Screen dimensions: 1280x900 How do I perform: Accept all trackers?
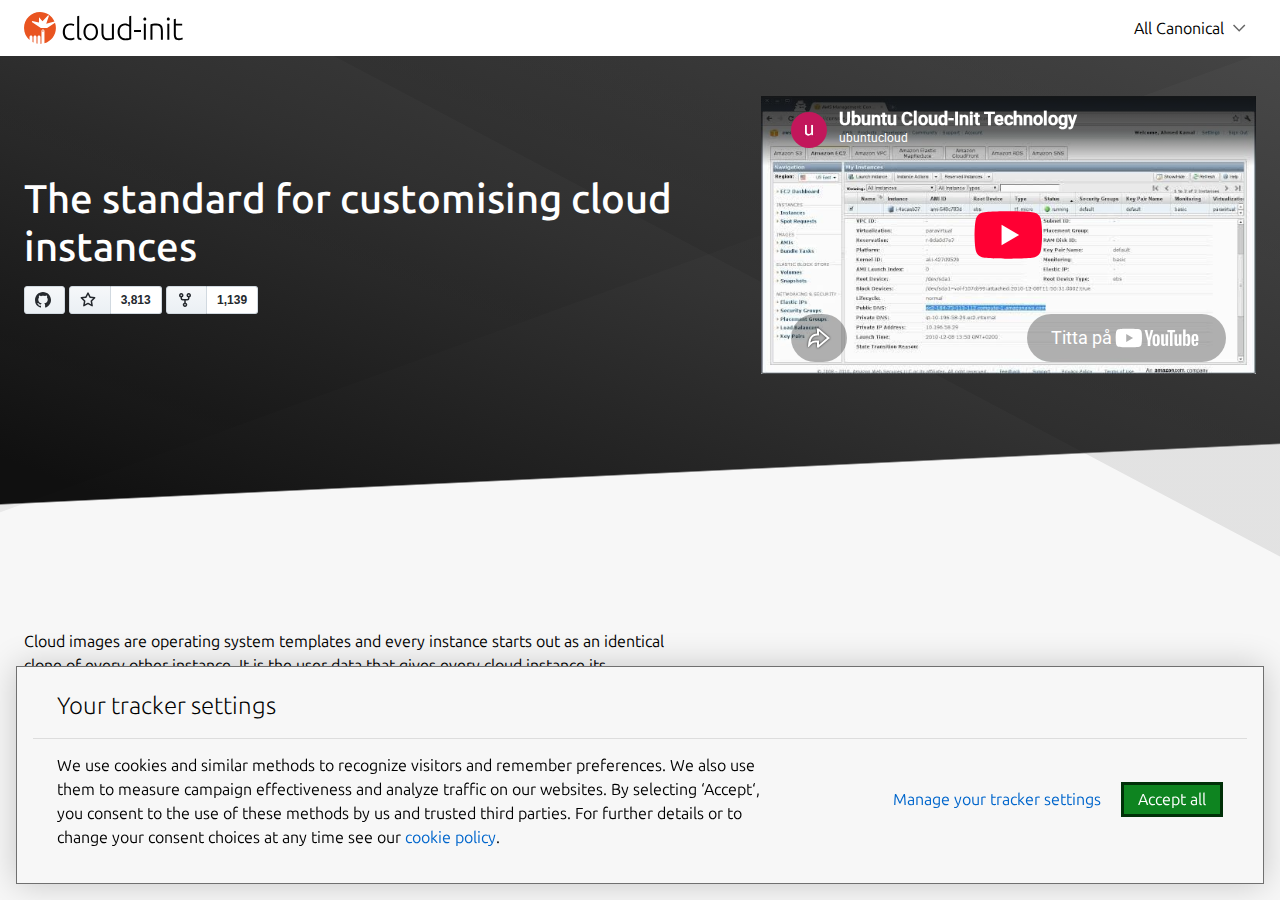tap(1172, 799)
